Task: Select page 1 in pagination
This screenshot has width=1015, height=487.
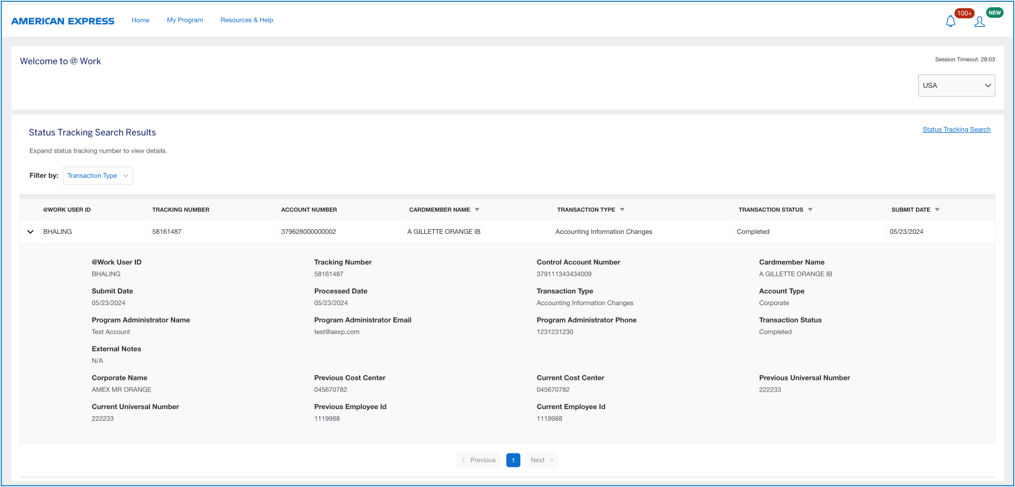Action: click(x=513, y=460)
